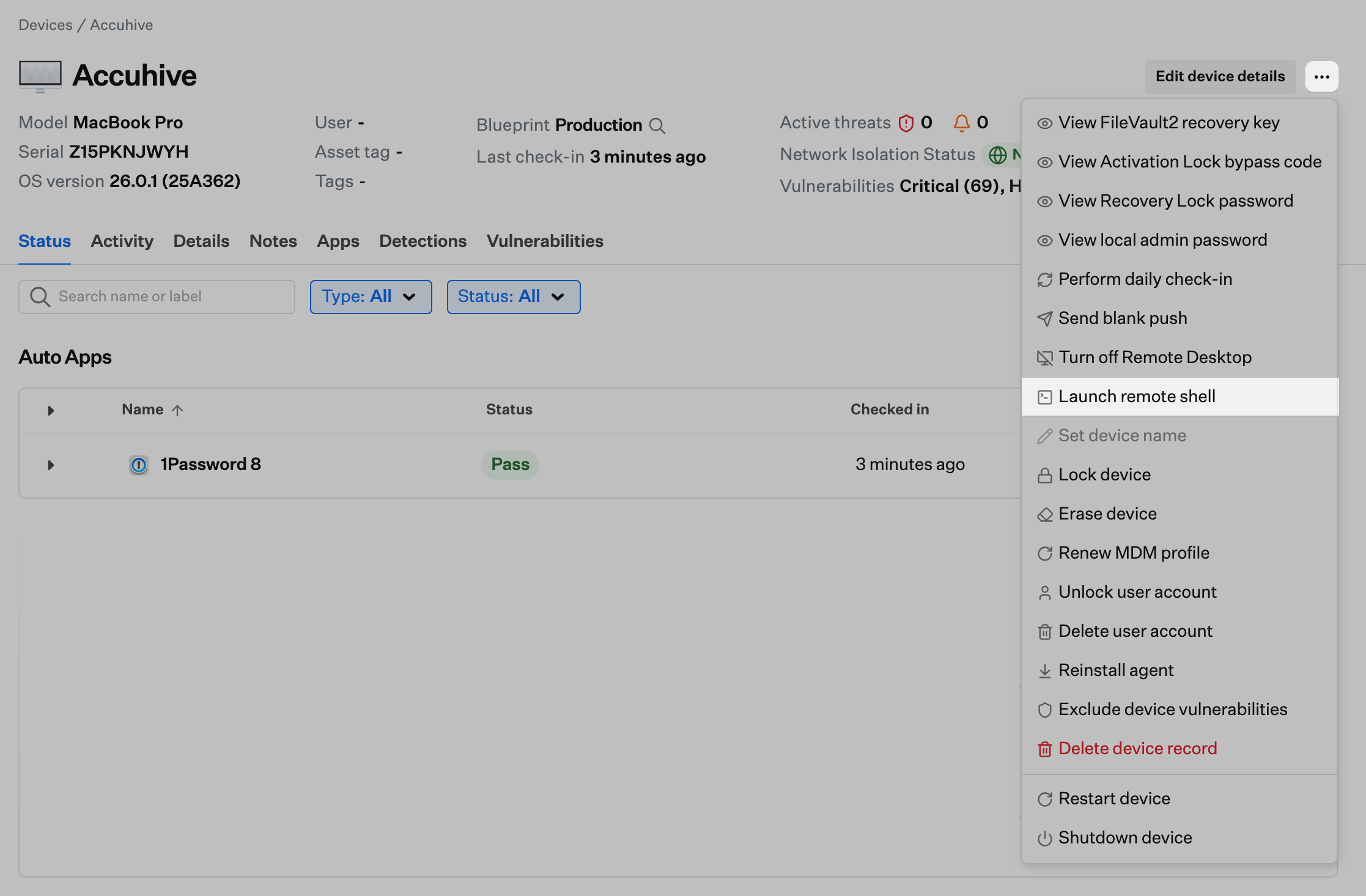Expand the 1Password 8 row

click(51, 465)
